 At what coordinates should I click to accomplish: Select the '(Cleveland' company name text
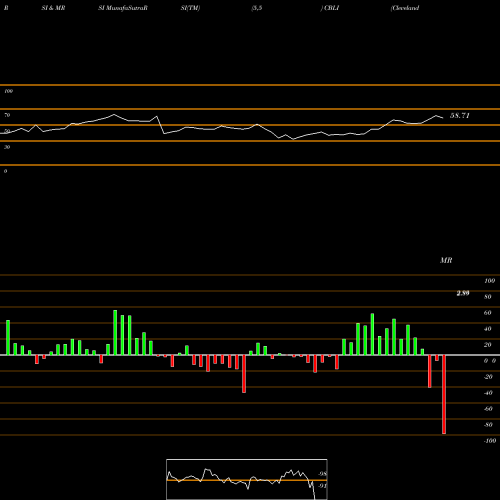(405, 8)
